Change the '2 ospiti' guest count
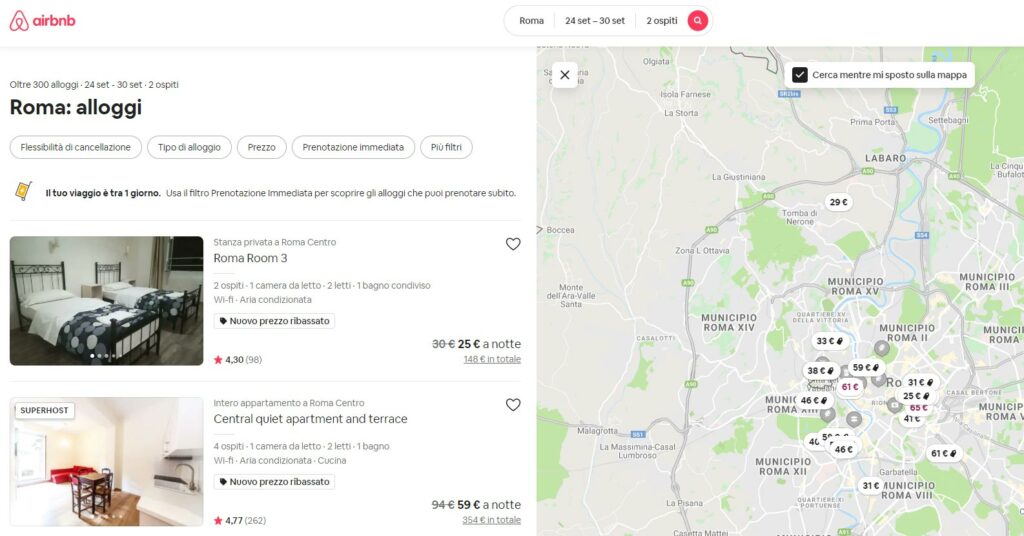 [662, 21]
